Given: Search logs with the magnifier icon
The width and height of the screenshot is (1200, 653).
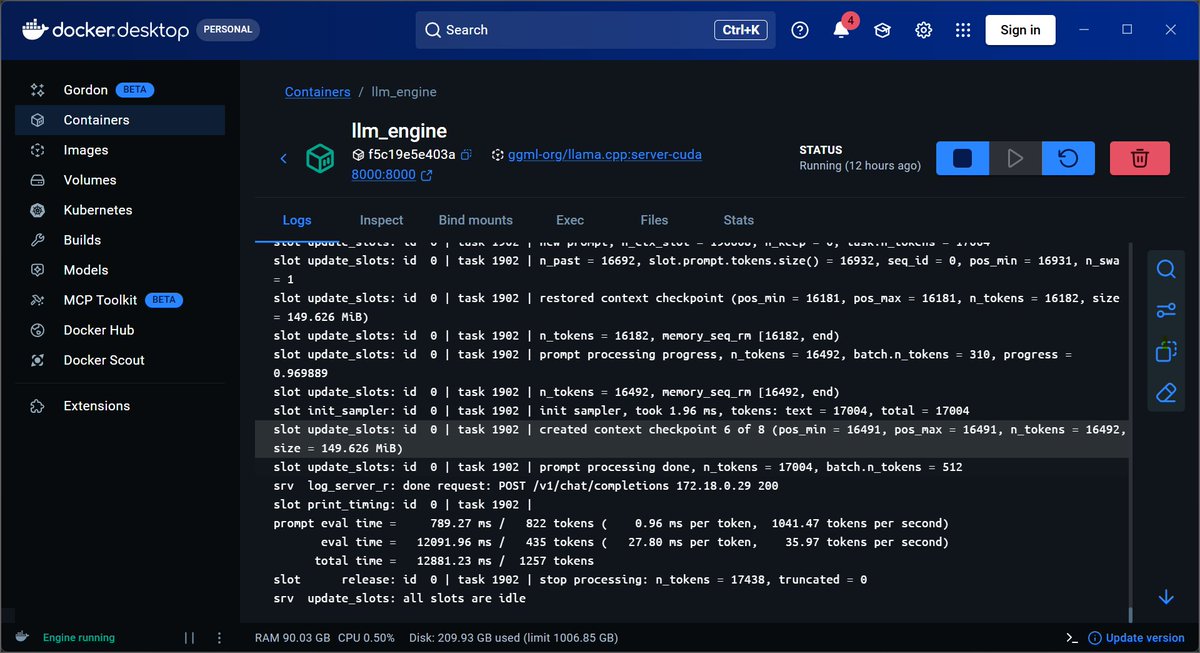Looking at the screenshot, I should (1166, 269).
